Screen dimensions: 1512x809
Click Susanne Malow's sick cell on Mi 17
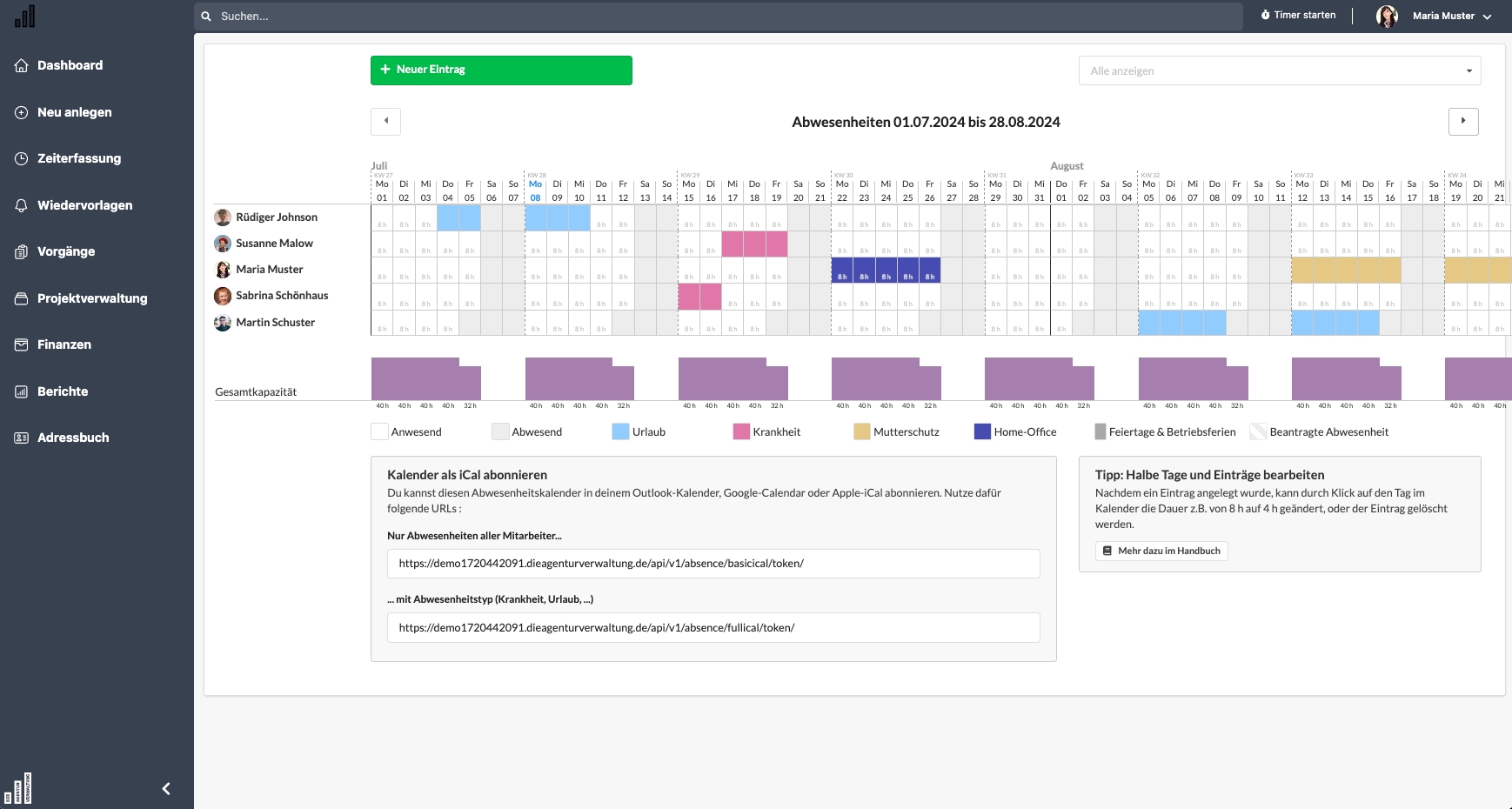(733, 244)
